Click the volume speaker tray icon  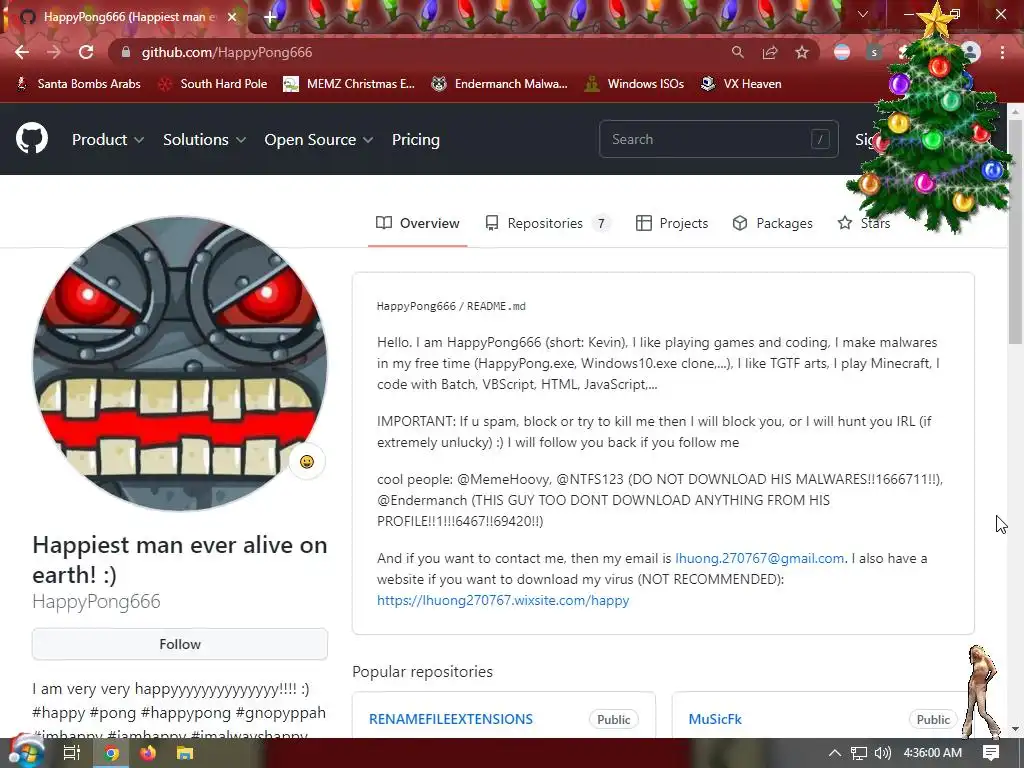coord(883,753)
